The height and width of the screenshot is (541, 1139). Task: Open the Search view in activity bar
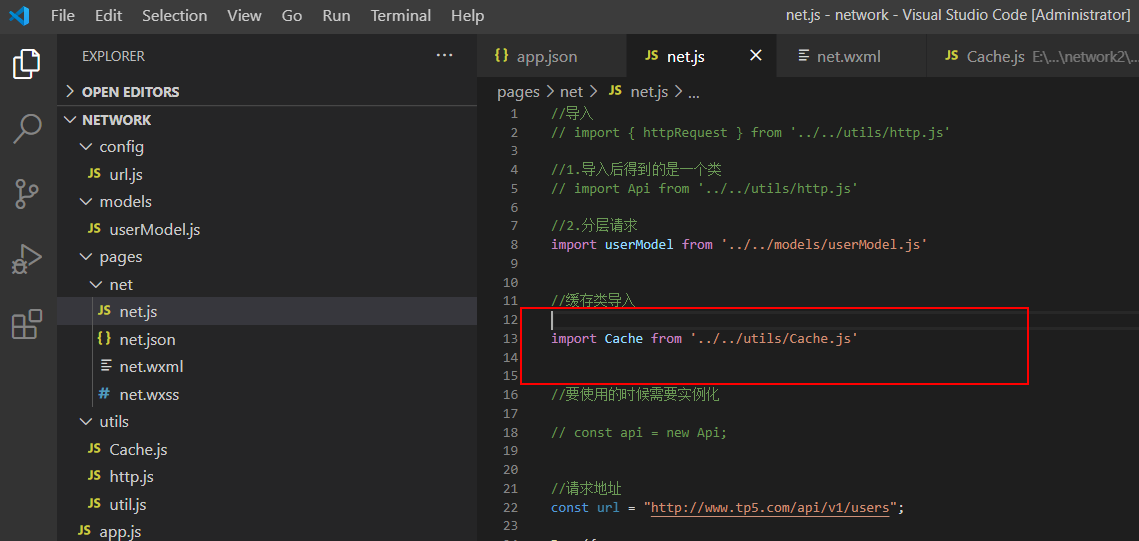28,129
